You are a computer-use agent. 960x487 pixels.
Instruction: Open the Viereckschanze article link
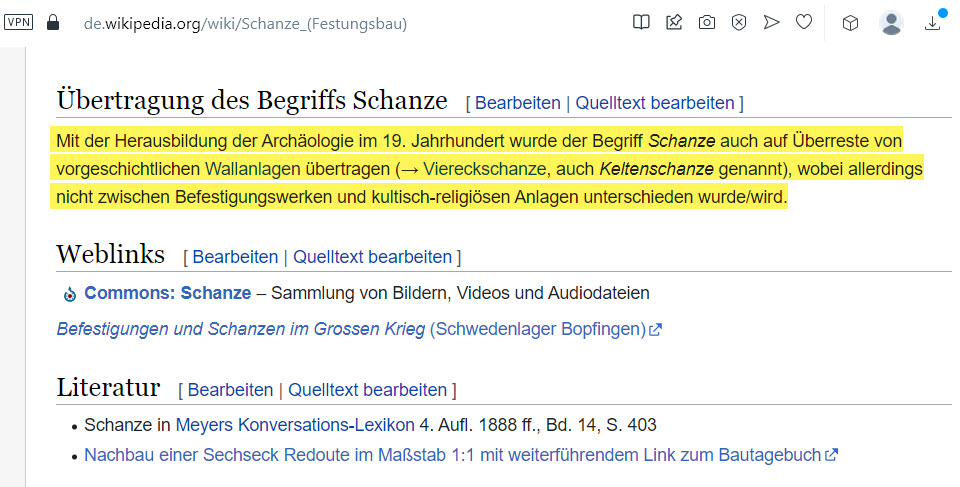[x=477, y=168]
